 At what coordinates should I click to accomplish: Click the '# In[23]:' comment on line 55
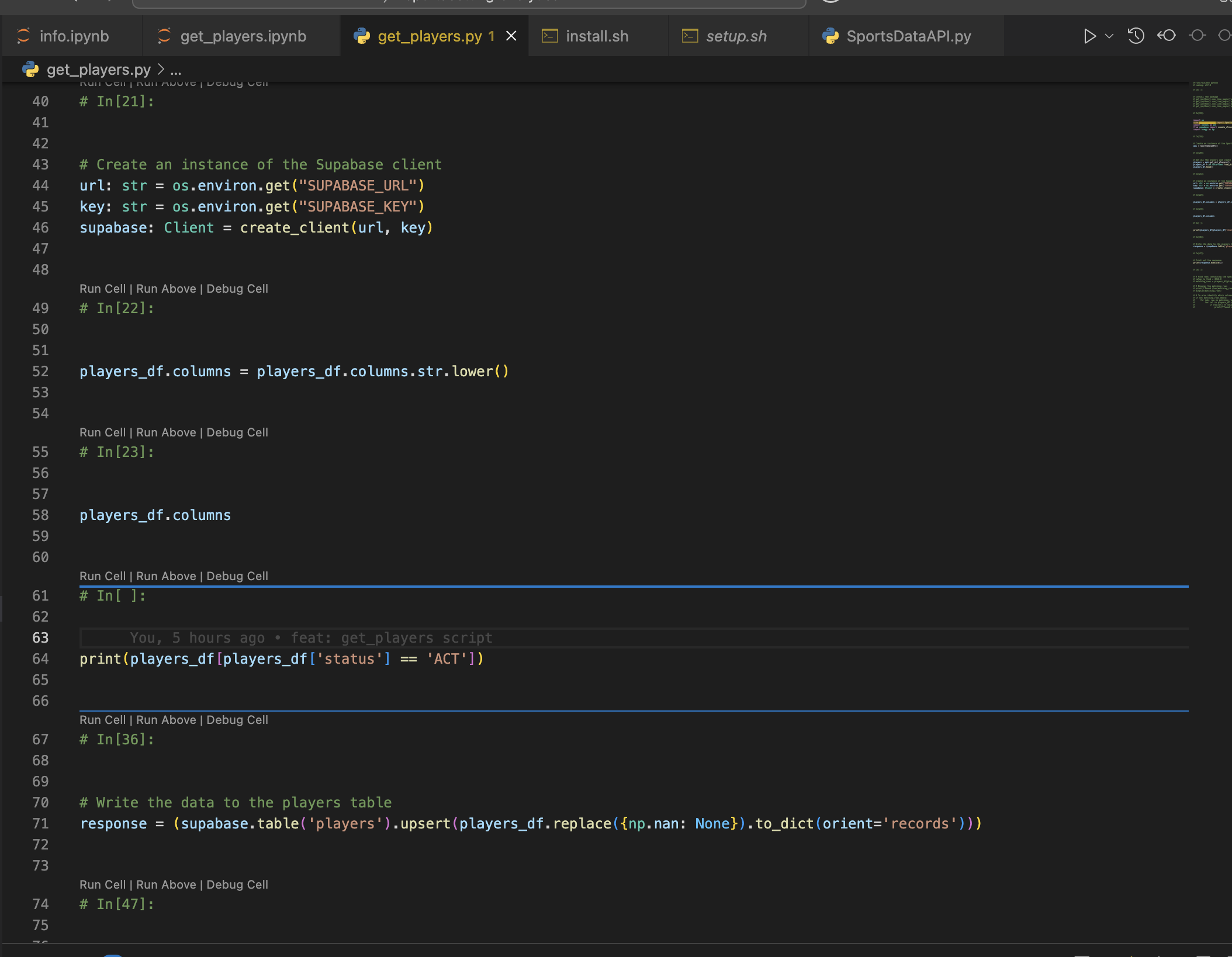pos(117,452)
